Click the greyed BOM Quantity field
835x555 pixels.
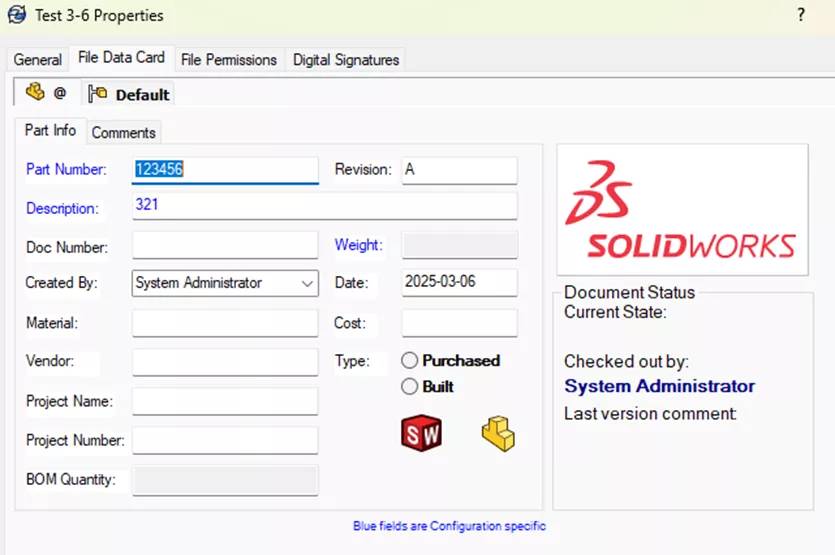click(225, 480)
